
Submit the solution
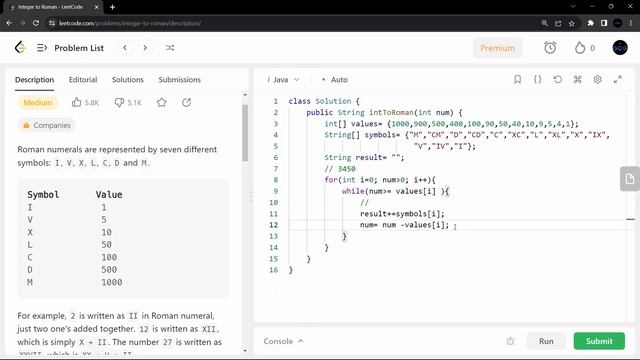click(x=599, y=341)
